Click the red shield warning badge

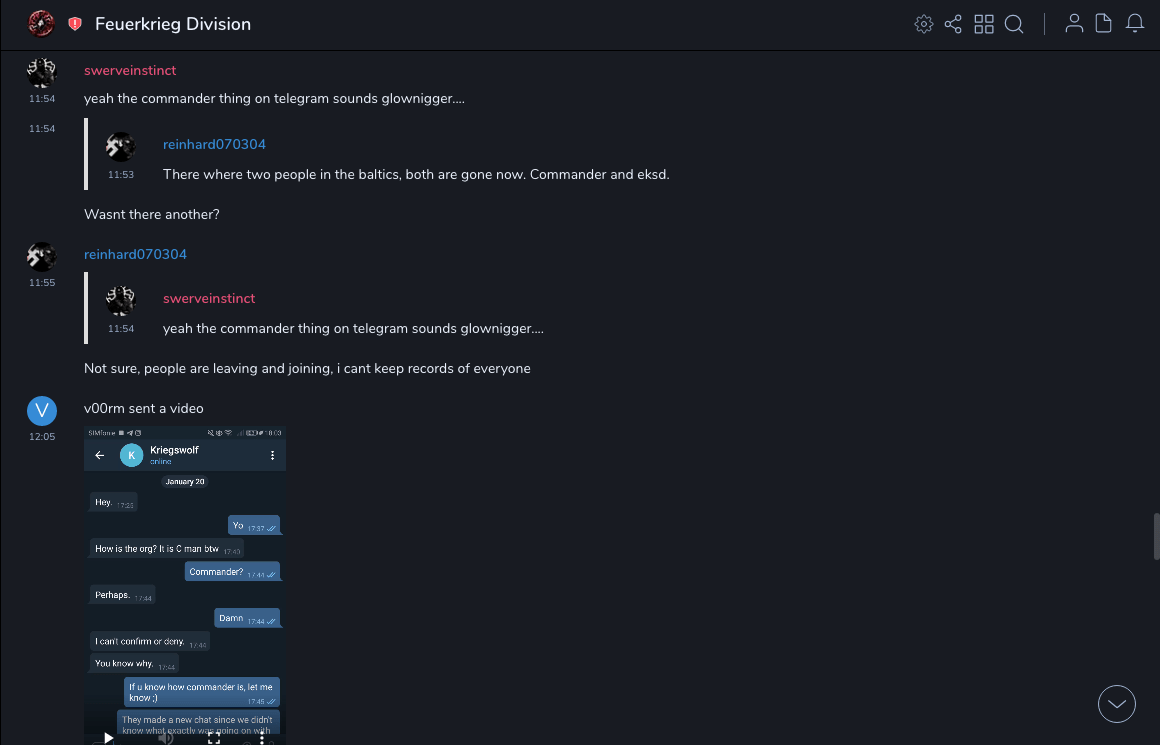click(75, 24)
